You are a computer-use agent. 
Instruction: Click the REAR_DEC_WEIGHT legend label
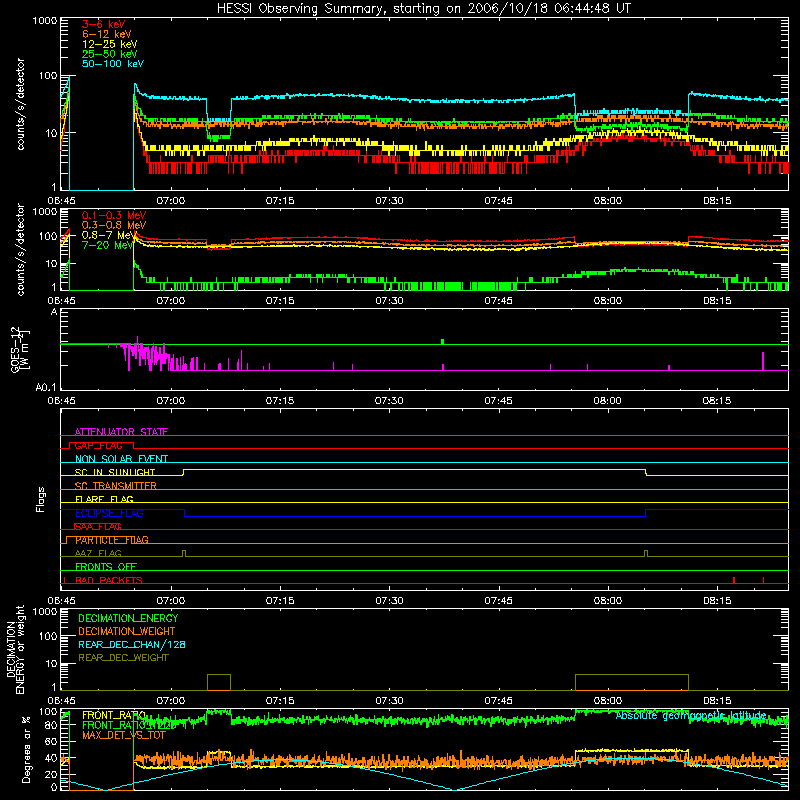(x=123, y=658)
